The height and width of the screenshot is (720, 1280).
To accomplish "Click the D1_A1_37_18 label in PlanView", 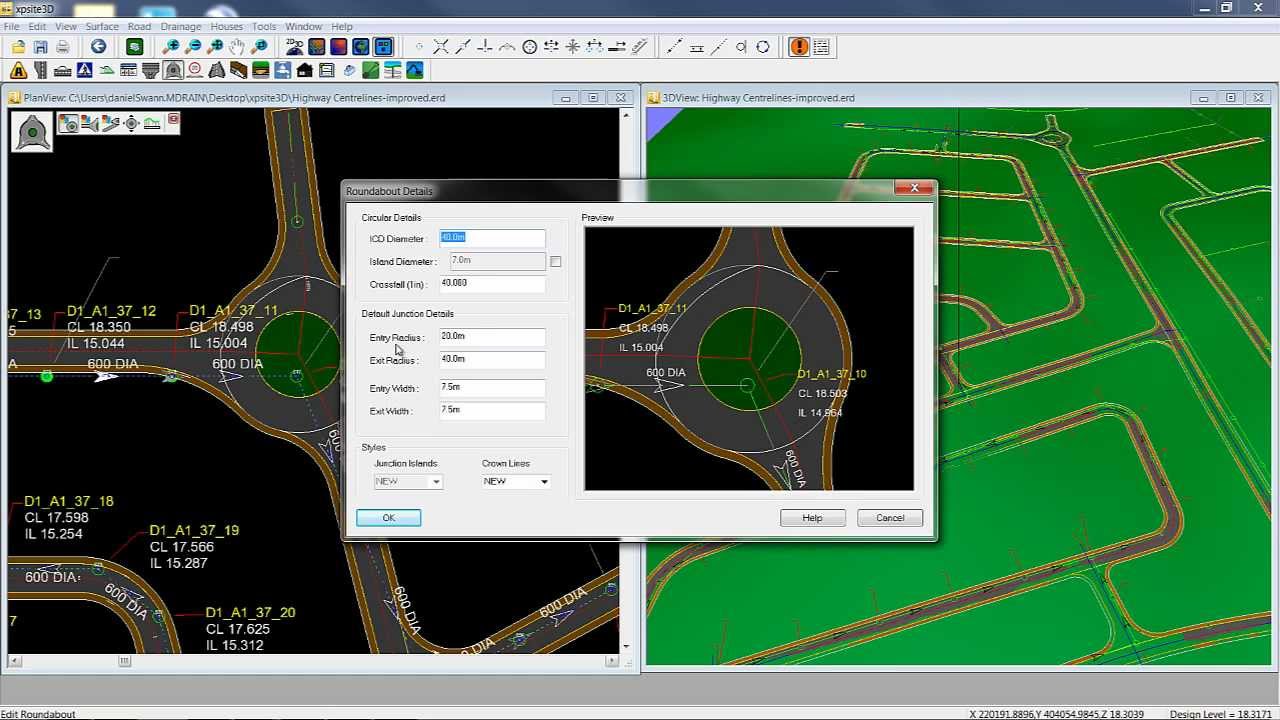I will (x=69, y=502).
